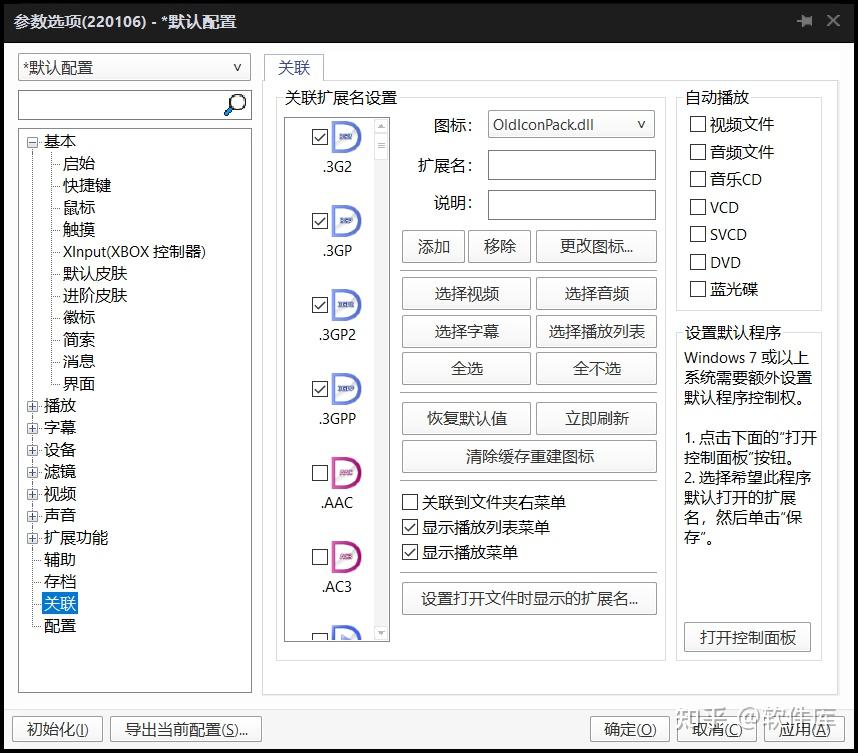This screenshot has height=753, width=858.
Task: Uncheck 显示播放列表菜单 option
Action: (x=410, y=527)
